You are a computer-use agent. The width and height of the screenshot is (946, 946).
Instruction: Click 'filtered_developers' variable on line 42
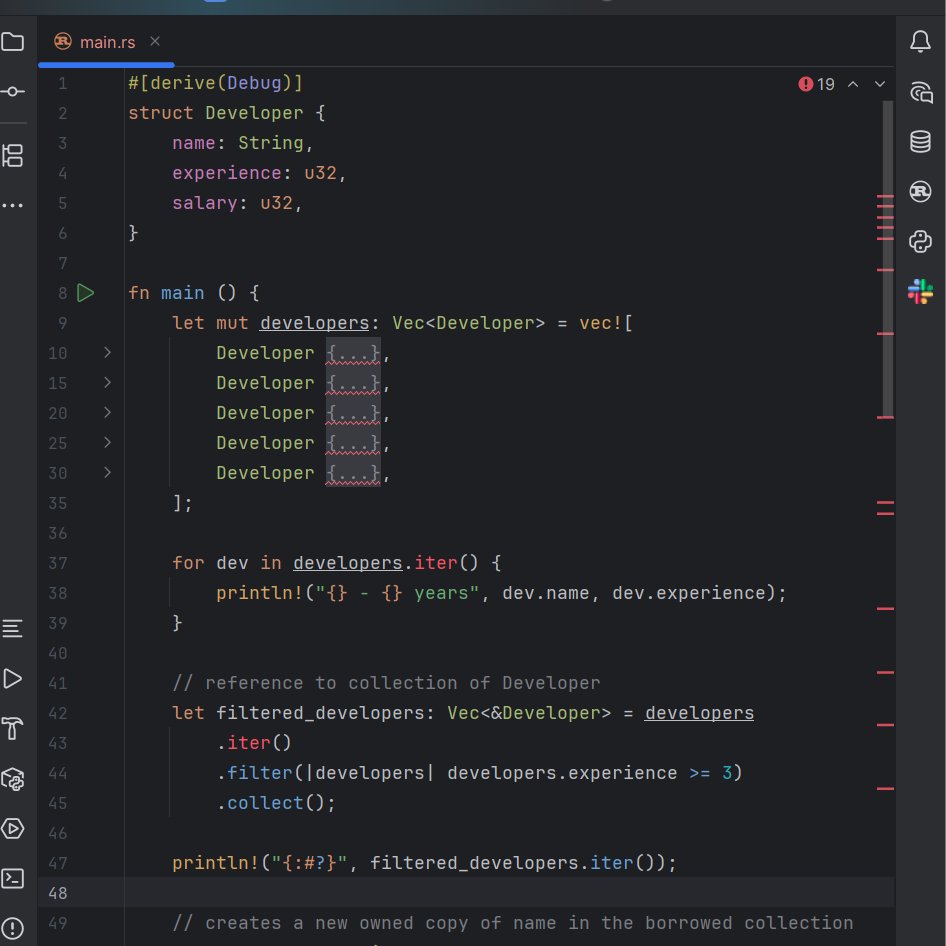(320, 713)
